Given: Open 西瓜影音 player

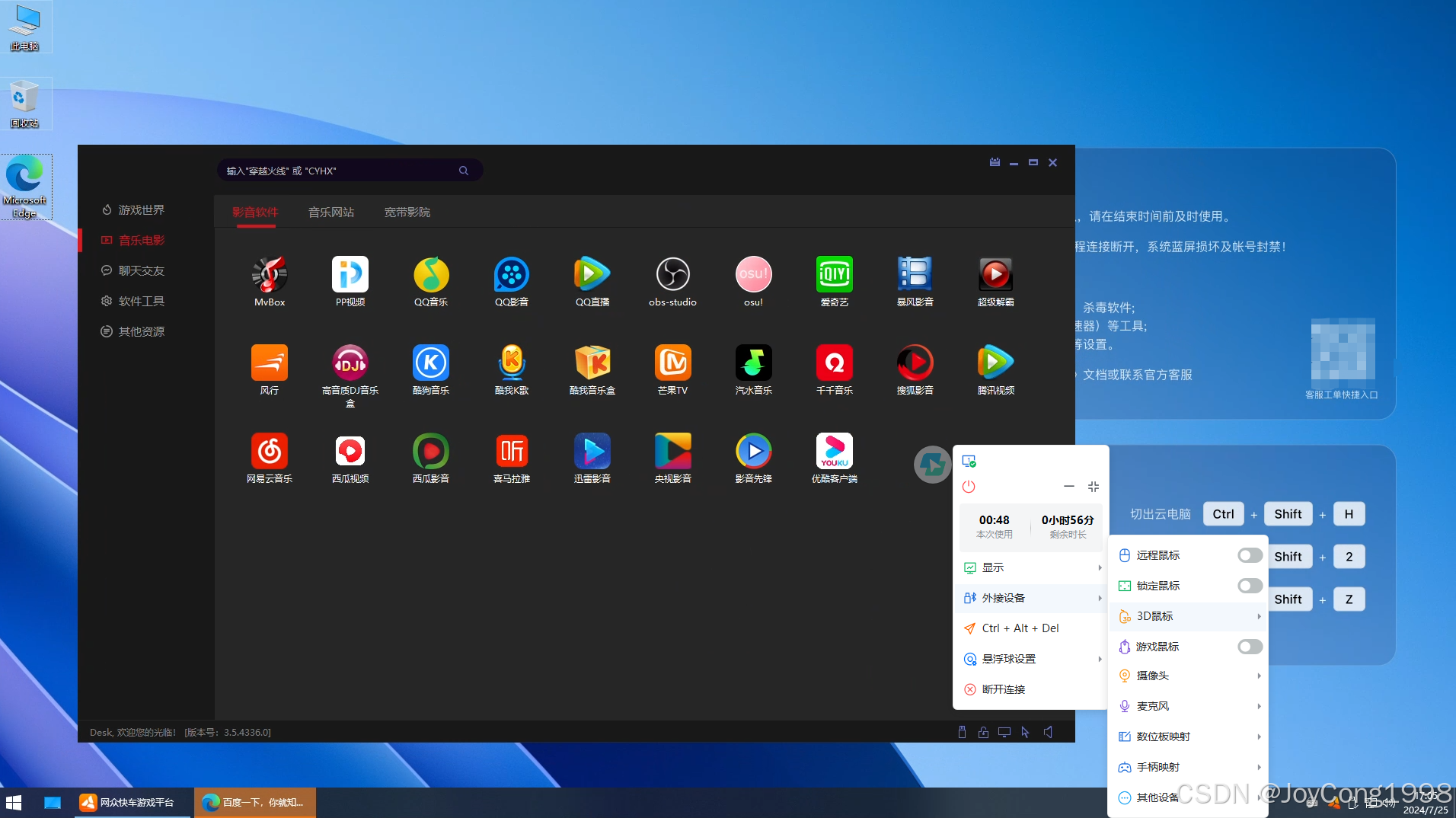Looking at the screenshot, I should pyautogui.click(x=431, y=458).
